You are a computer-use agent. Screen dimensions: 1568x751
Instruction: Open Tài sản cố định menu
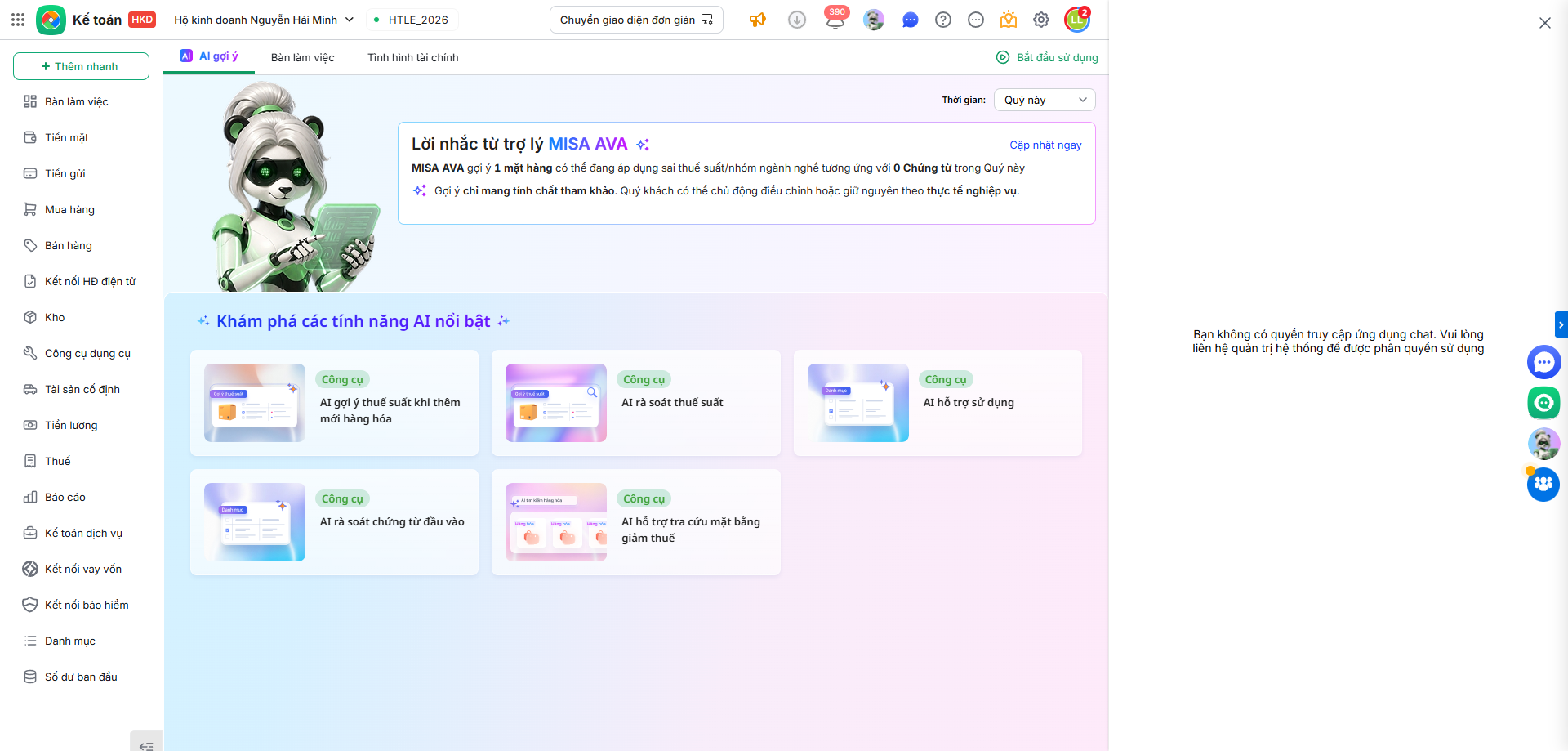coord(82,389)
